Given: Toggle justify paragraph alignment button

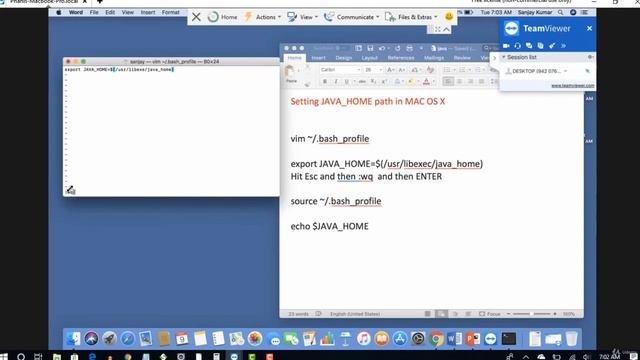Looking at the screenshot, I should point(482,82).
